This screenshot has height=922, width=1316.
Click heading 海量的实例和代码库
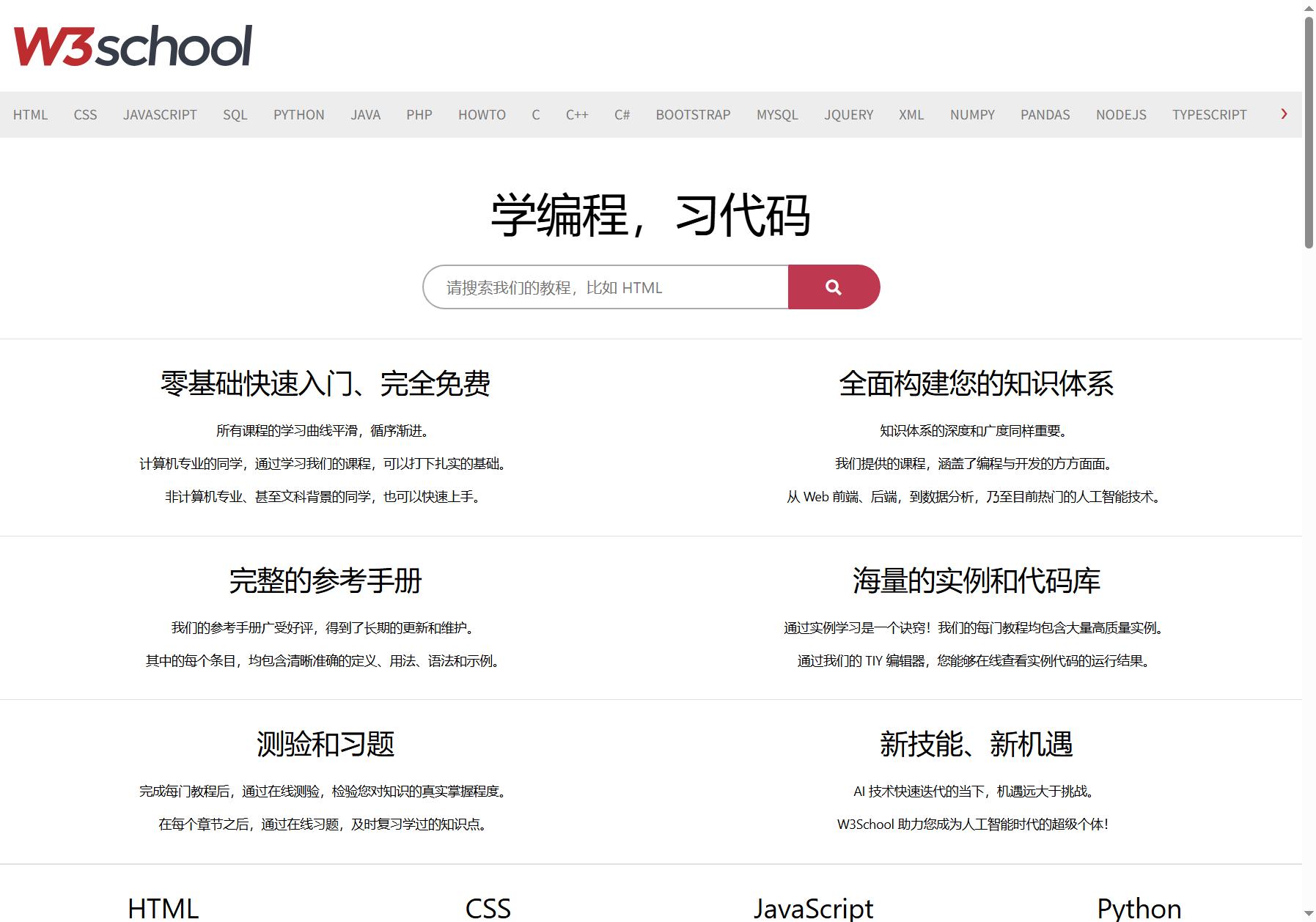pos(976,580)
